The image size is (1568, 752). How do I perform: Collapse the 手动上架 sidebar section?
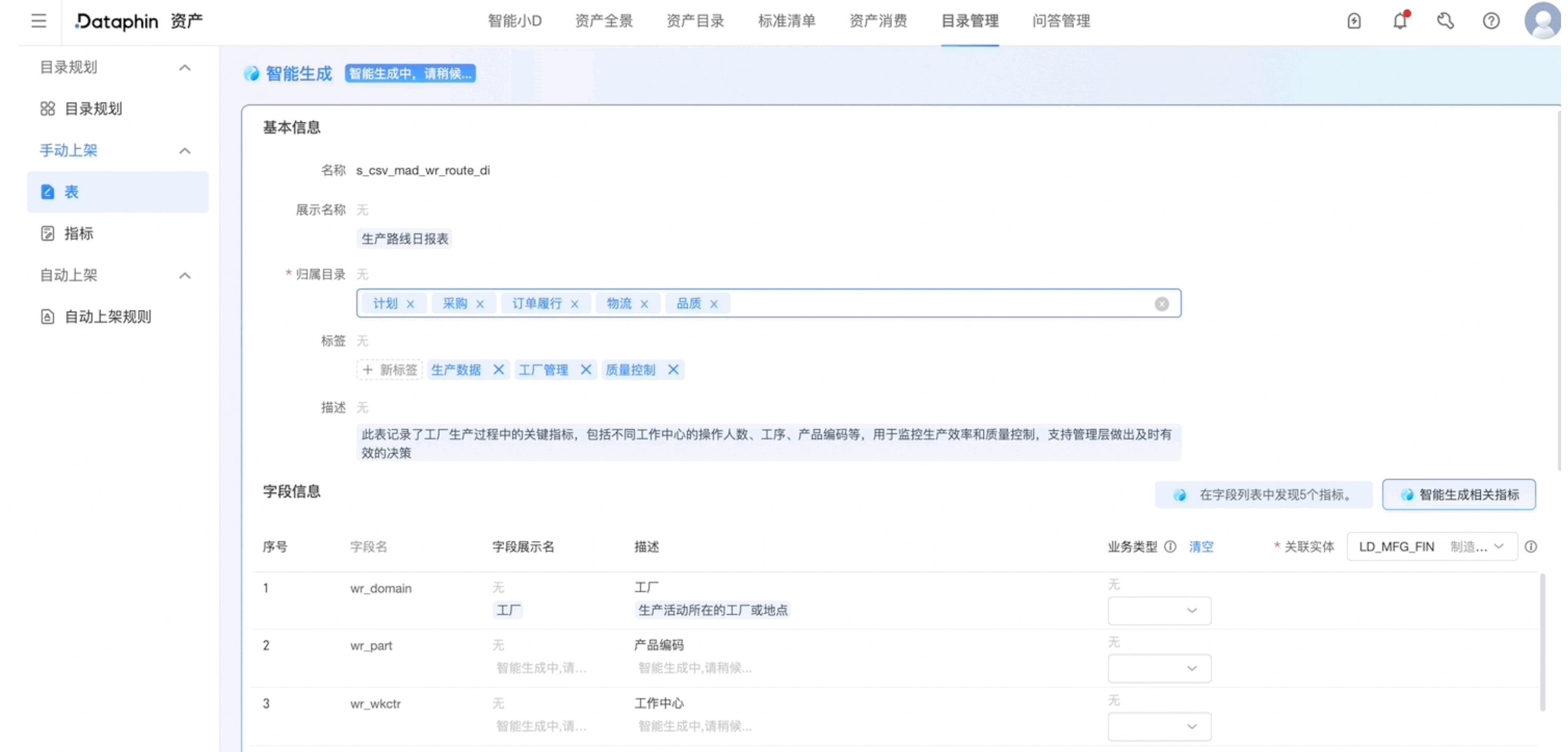point(185,151)
